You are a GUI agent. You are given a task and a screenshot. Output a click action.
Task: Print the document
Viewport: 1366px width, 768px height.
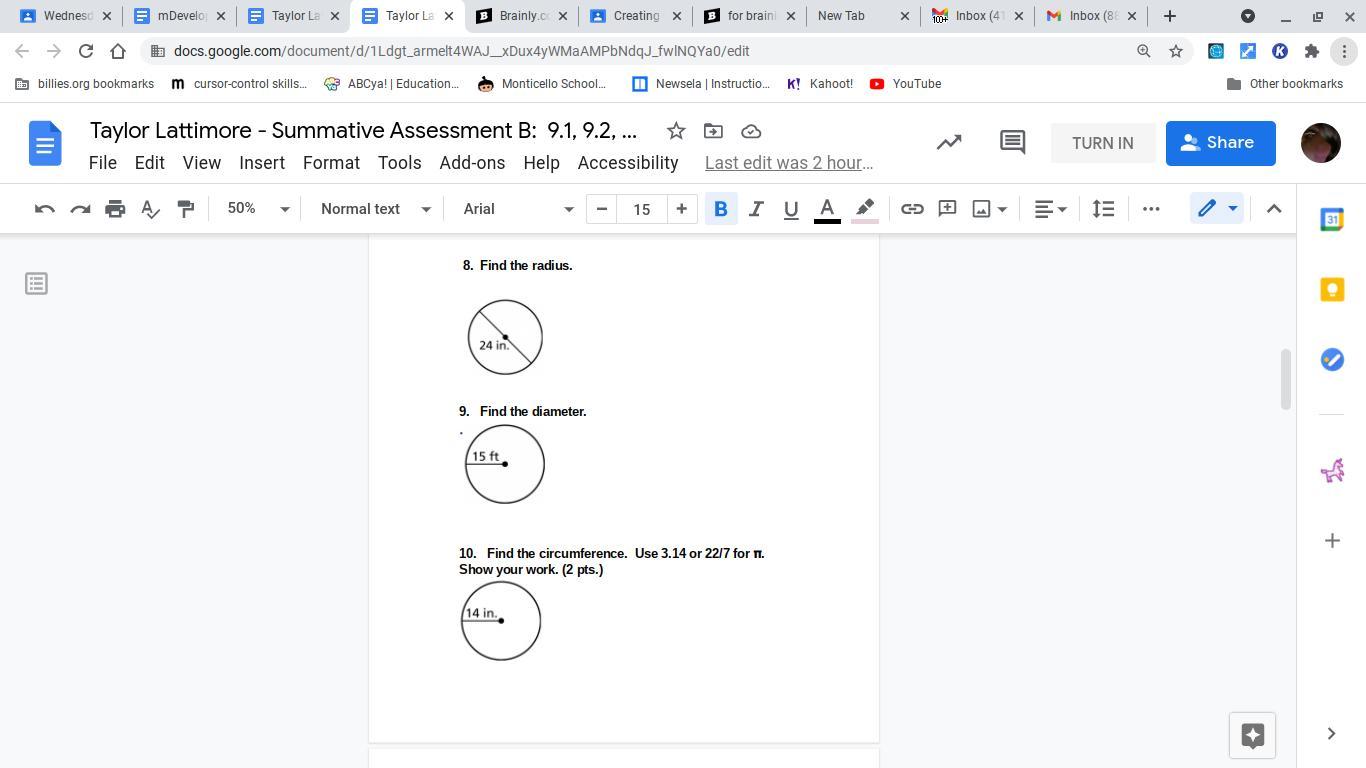pyautogui.click(x=115, y=209)
